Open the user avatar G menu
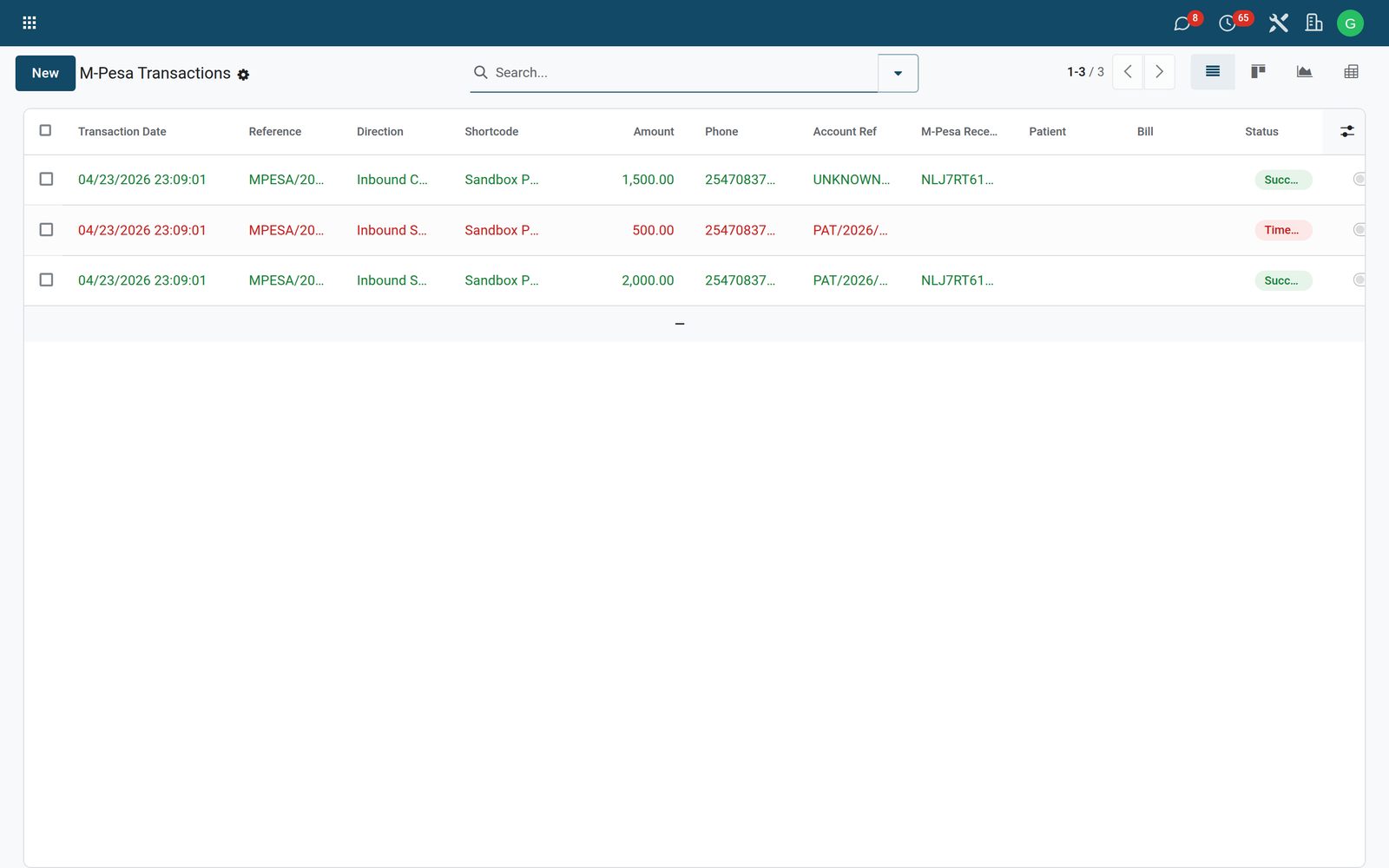The width and height of the screenshot is (1389, 868). tap(1350, 23)
